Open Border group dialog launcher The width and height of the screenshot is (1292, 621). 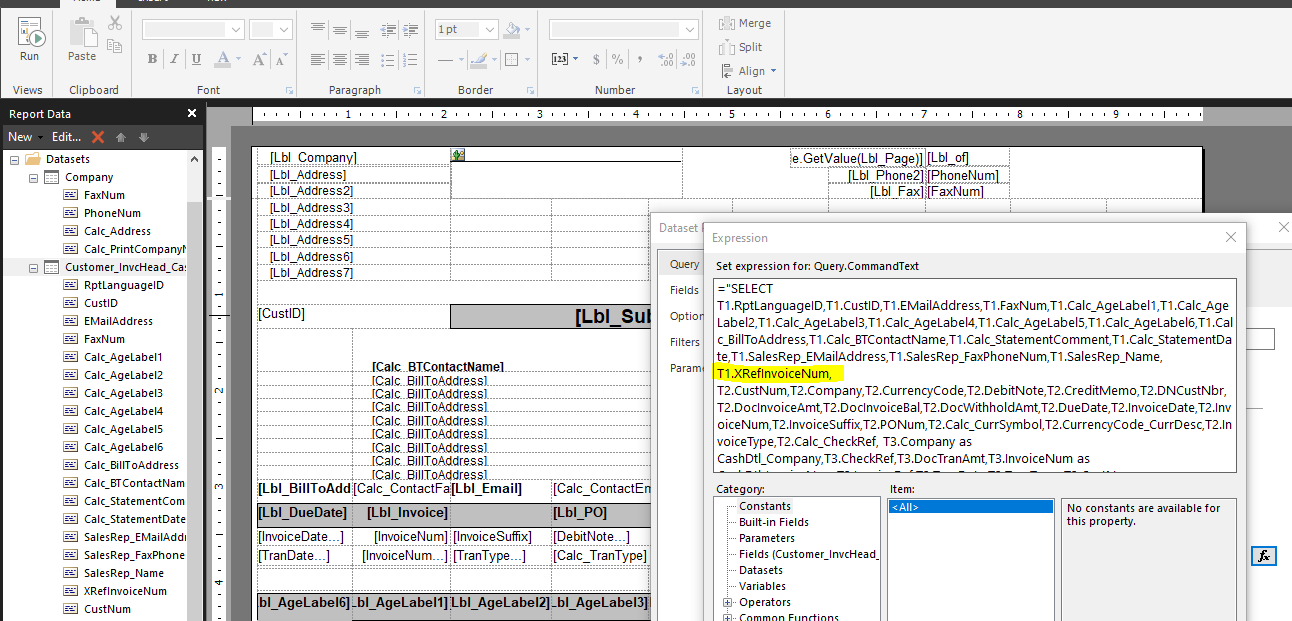(x=530, y=90)
